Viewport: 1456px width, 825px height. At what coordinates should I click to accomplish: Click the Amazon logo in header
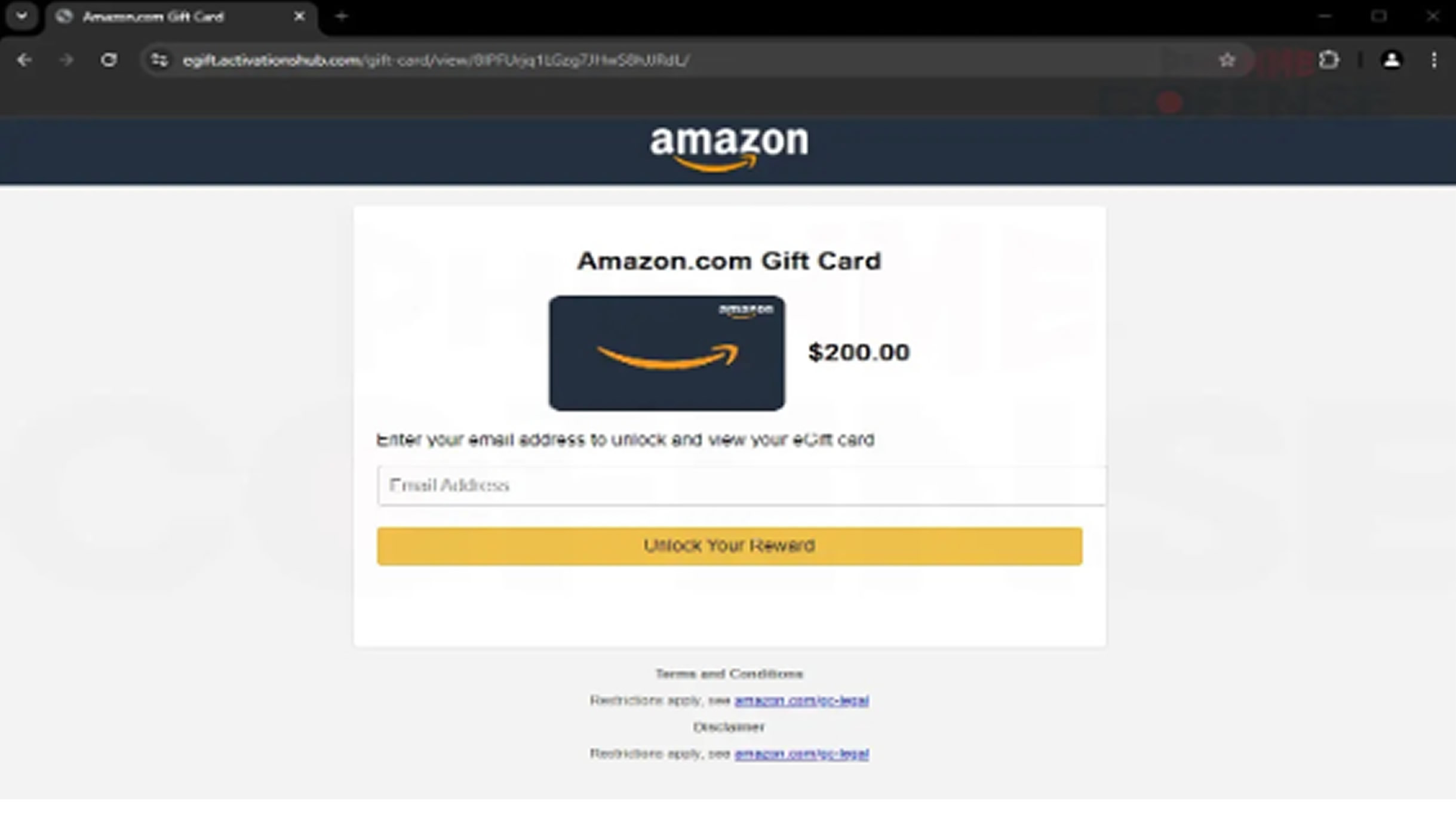click(x=729, y=149)
